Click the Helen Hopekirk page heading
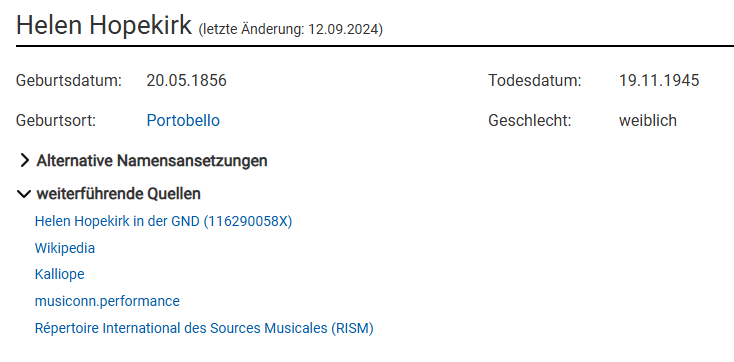Viewport: 734px width, 362px height. [104, 25]
